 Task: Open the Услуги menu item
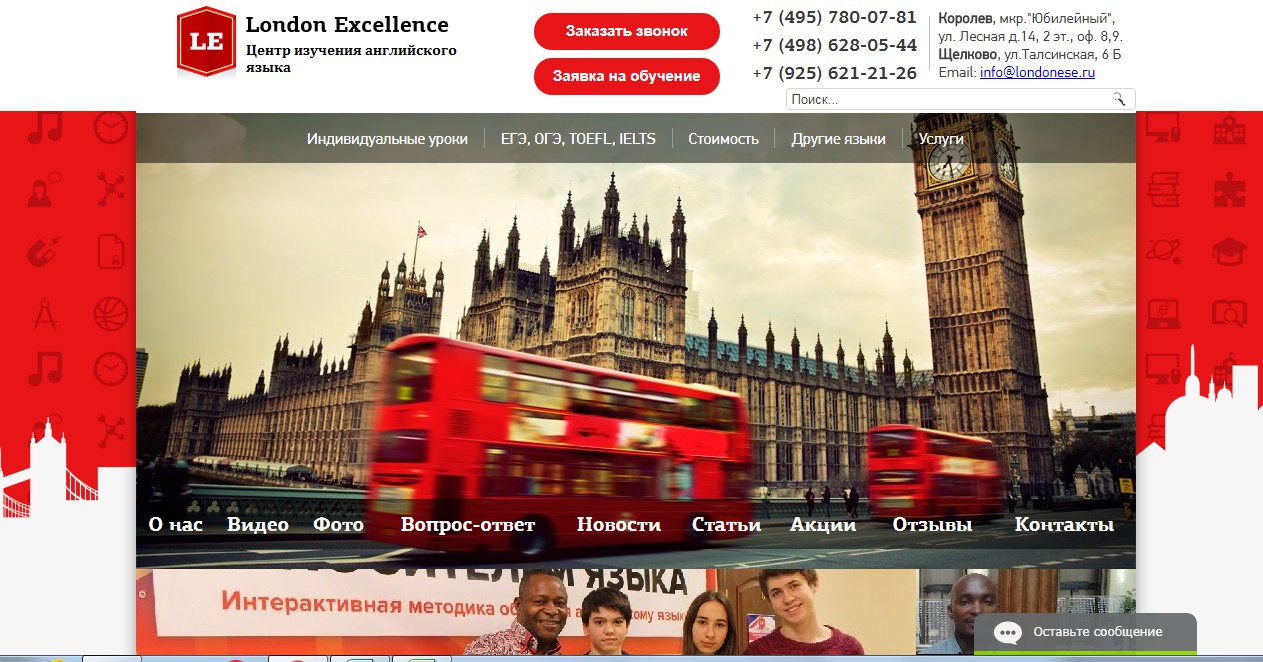[941, 139]
